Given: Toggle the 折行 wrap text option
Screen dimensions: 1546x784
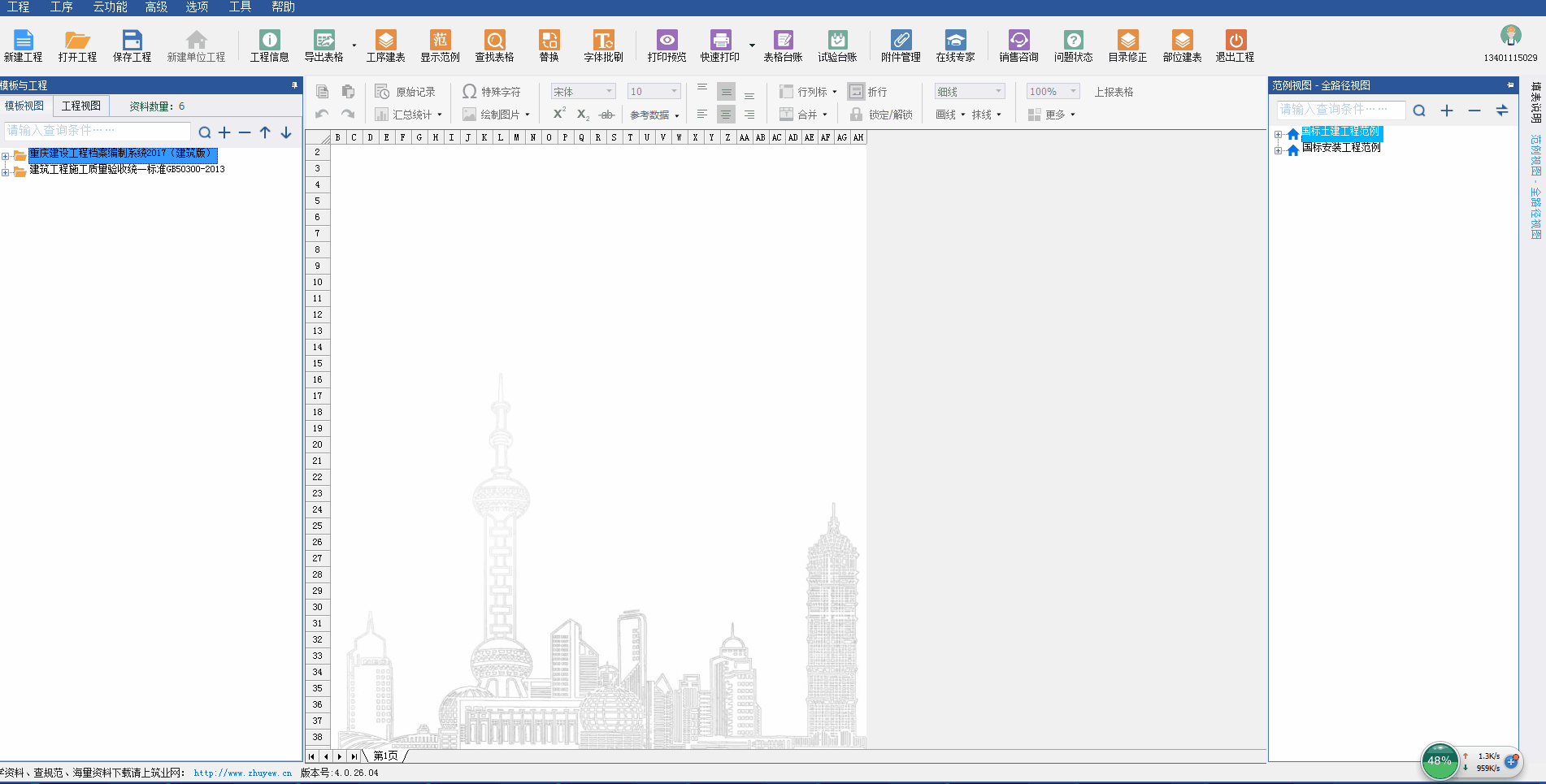Looking at the screenshot, I should pyautogui.click(x=867, y=92).
